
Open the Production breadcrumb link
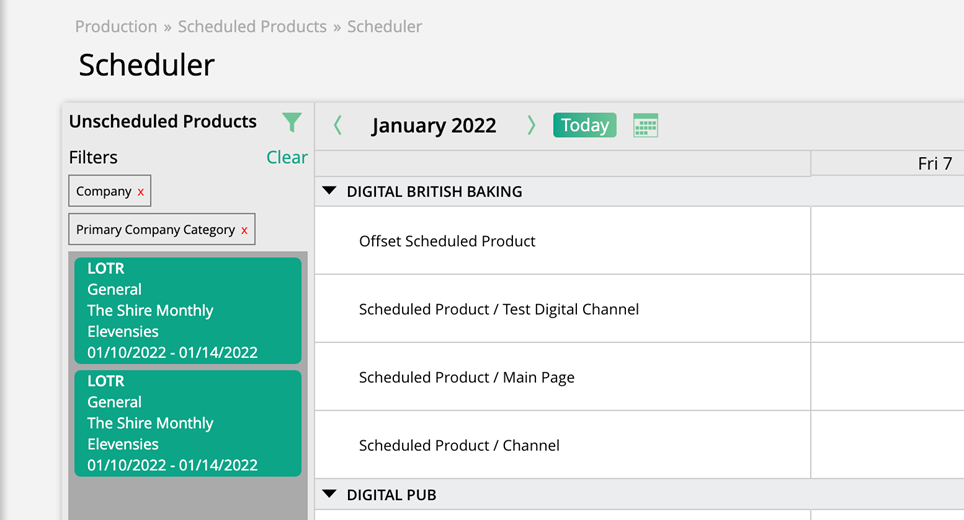coord(116,27)
